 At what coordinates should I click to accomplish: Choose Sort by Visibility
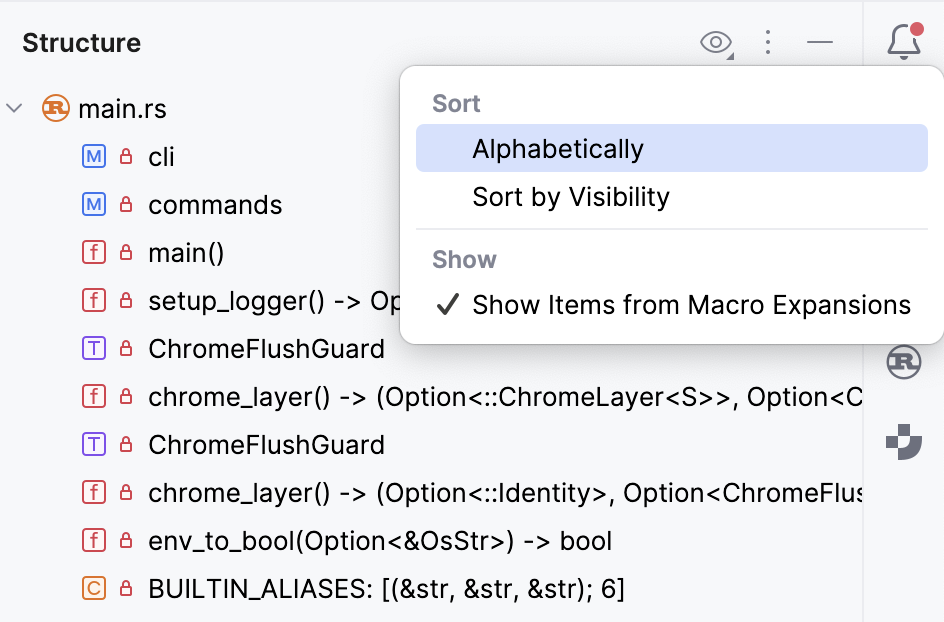(569, 196)
